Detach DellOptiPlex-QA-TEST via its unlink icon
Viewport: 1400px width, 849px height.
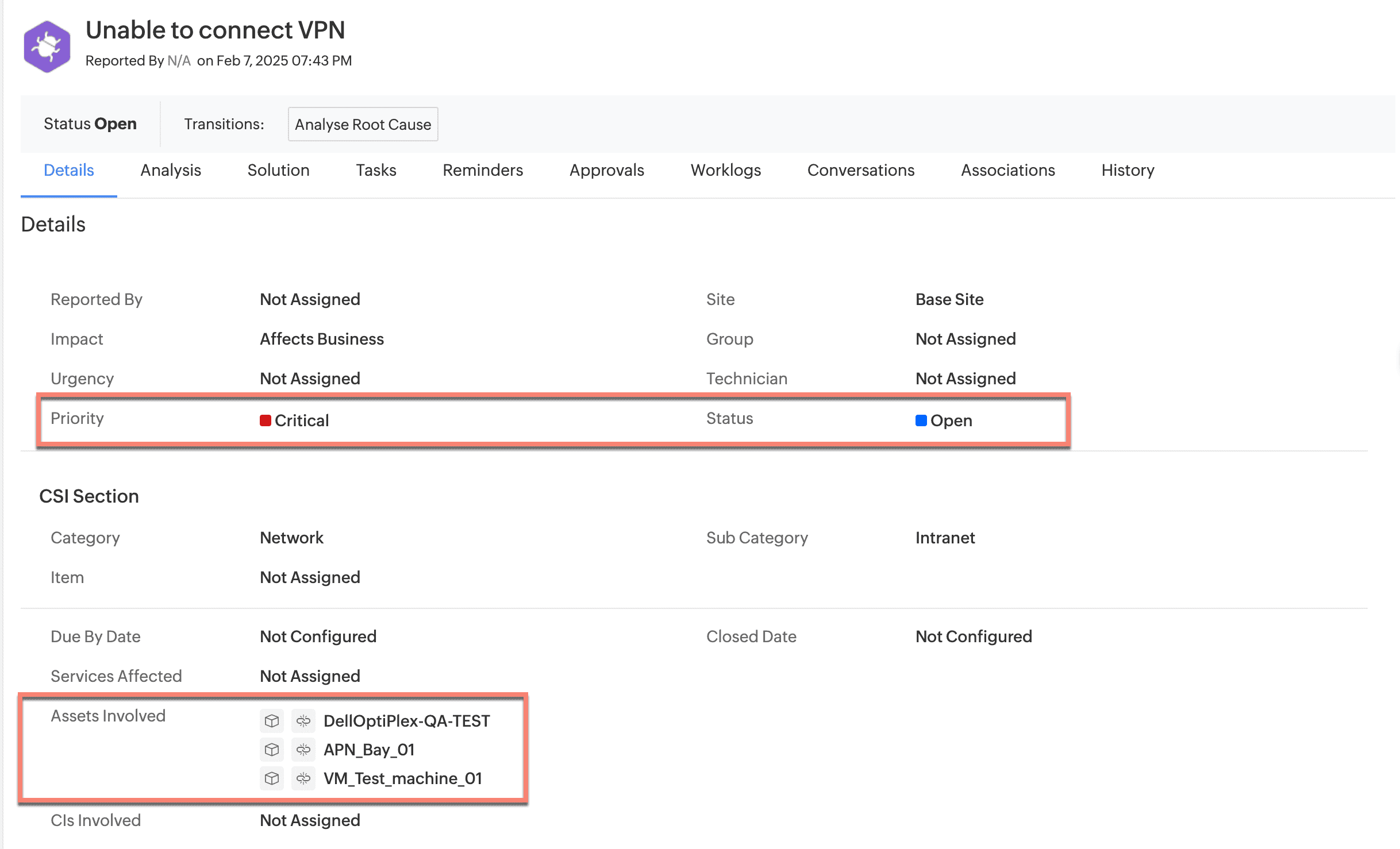click(x=303, y=721)
